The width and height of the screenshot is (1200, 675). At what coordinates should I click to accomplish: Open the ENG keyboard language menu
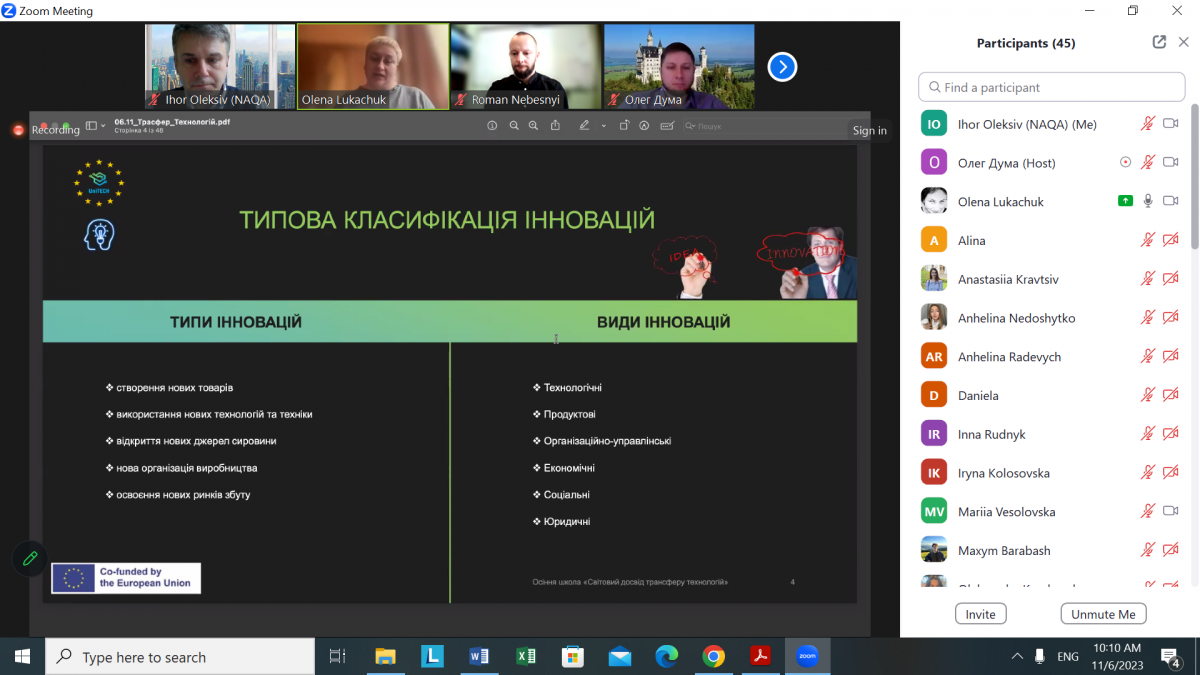pos(1068,657)
